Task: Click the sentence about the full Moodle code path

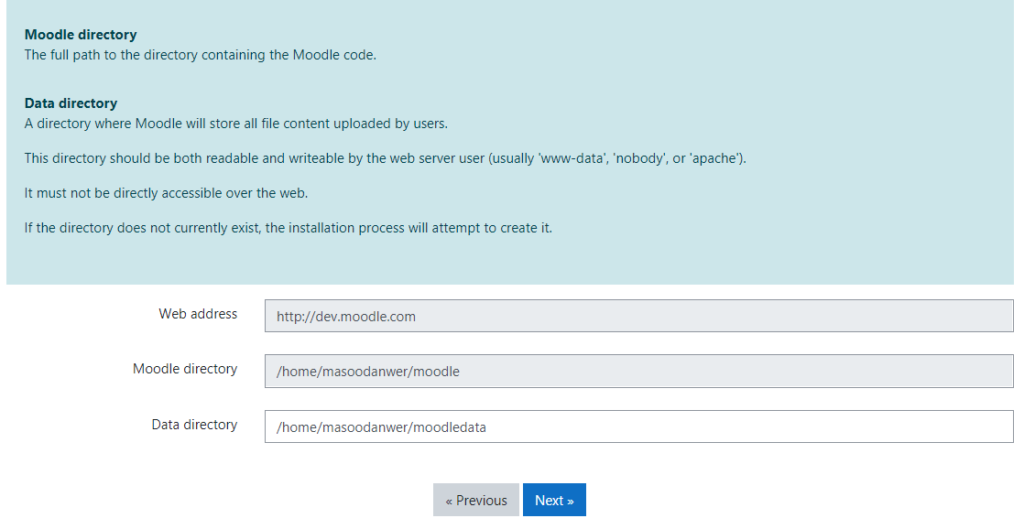Action: click(200, 55)
